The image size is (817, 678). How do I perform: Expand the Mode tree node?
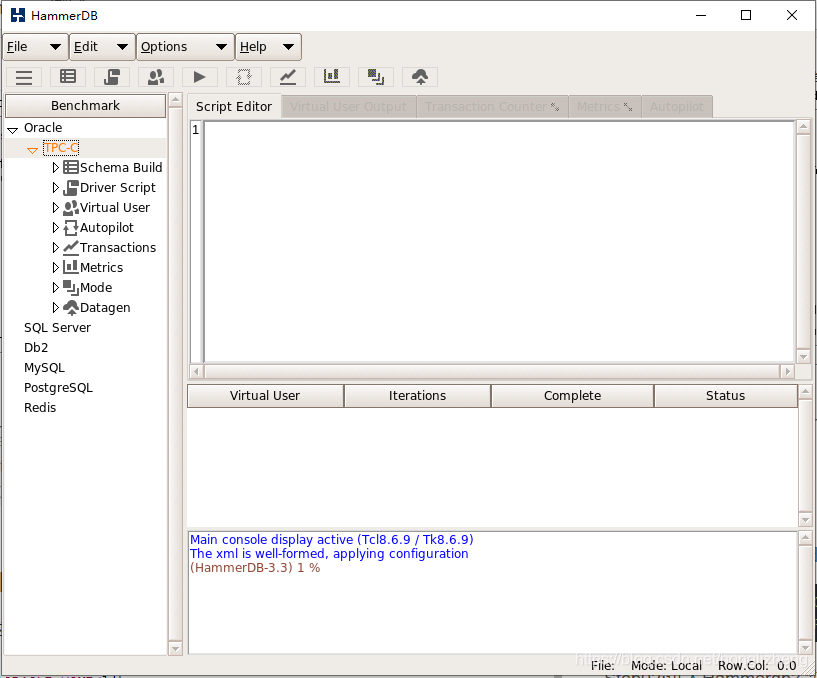pyautogui.click(x=56, y=288)
